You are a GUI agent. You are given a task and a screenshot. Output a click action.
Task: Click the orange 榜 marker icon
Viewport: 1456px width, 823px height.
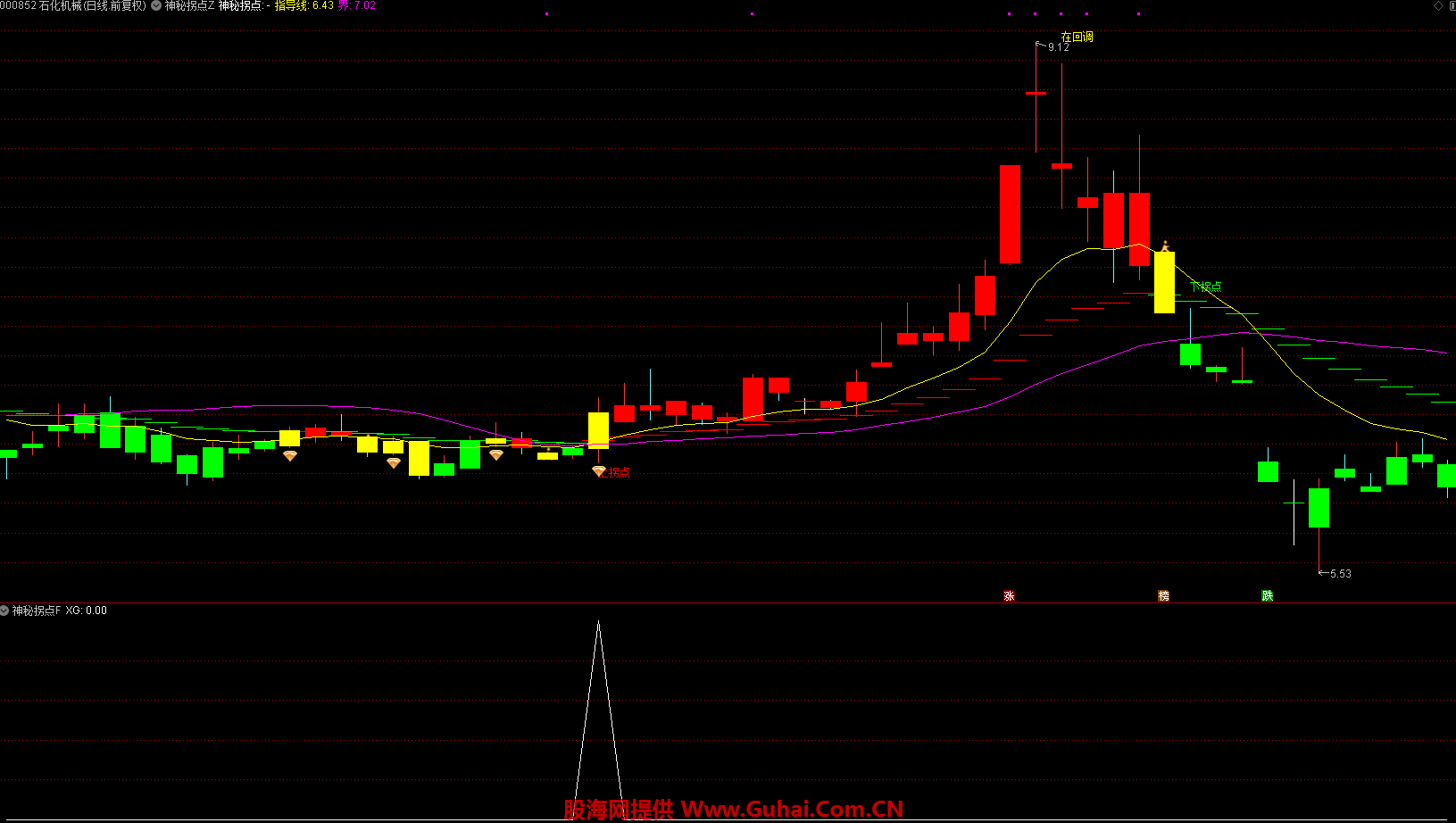(x=1163, y=595)
